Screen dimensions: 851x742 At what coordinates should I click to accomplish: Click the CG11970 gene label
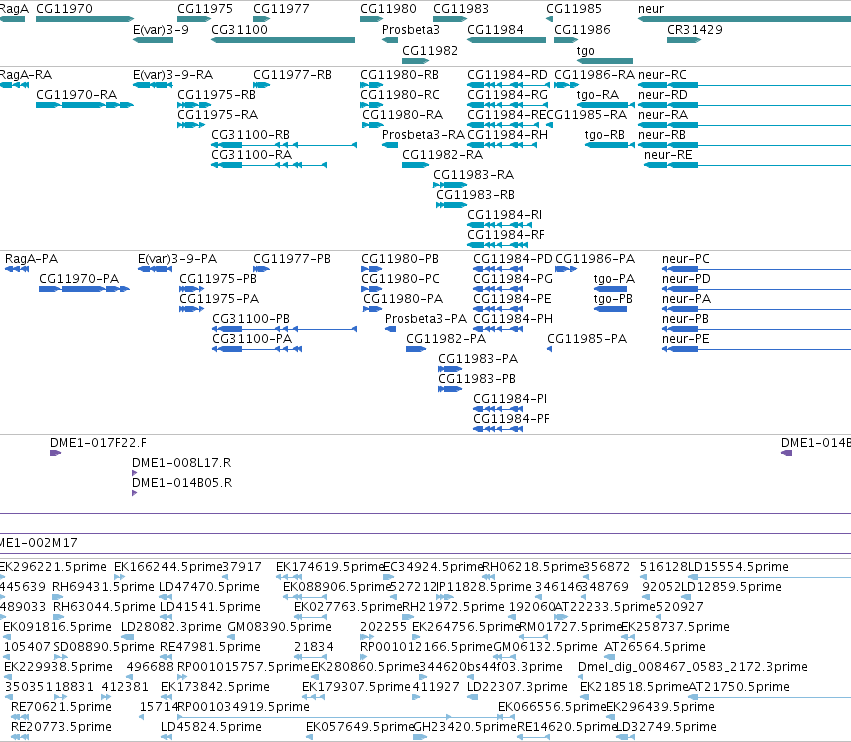coord(64,9)
